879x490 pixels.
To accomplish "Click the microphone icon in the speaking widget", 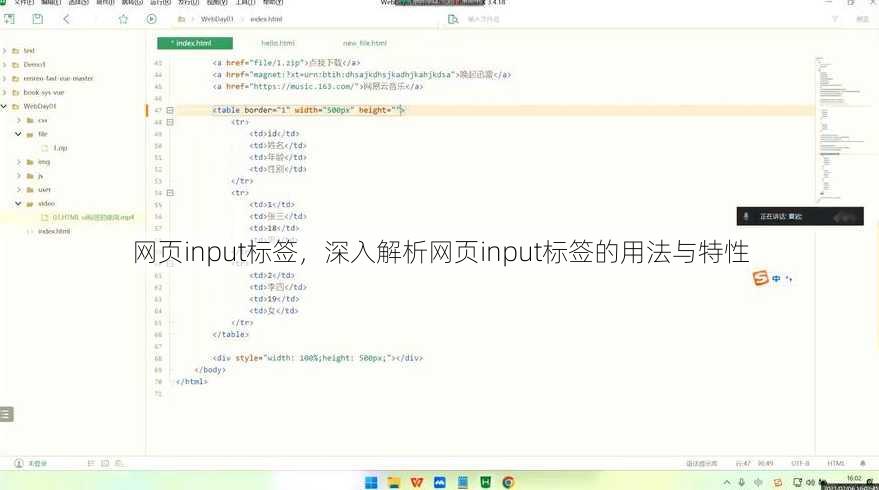I will tap(746, 216).
